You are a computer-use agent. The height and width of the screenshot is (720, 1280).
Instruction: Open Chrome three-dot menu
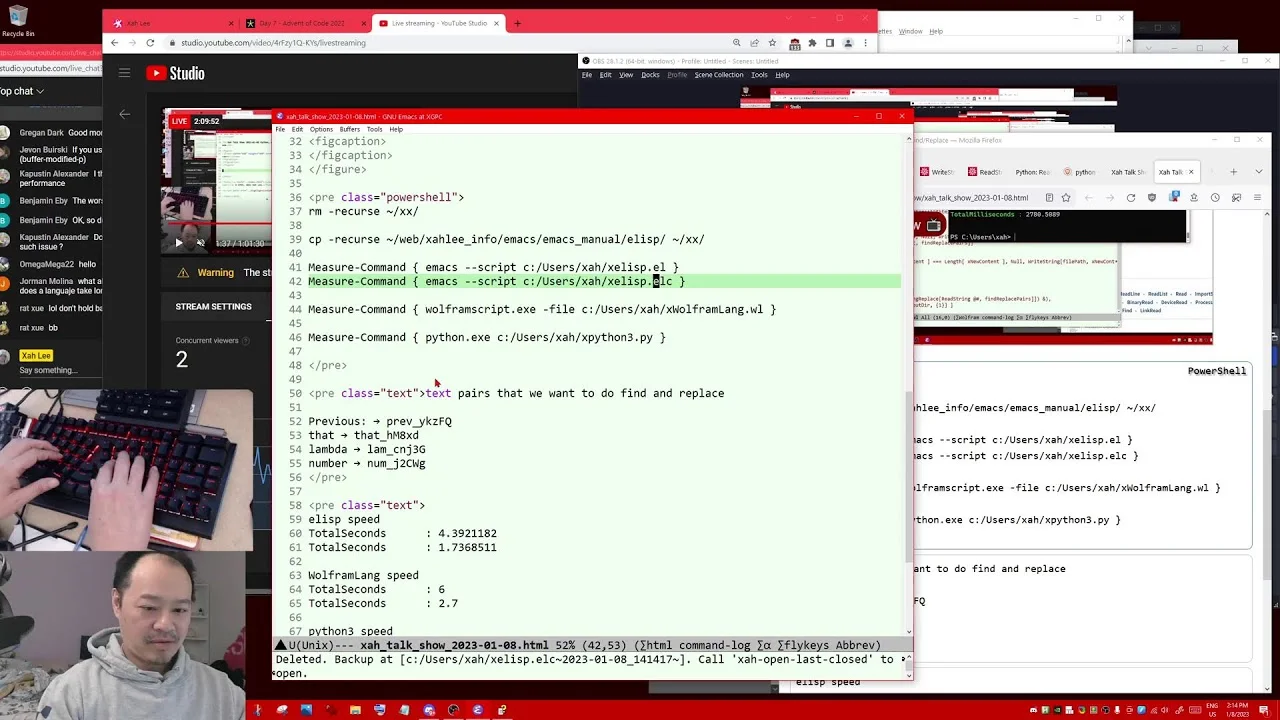865,43
